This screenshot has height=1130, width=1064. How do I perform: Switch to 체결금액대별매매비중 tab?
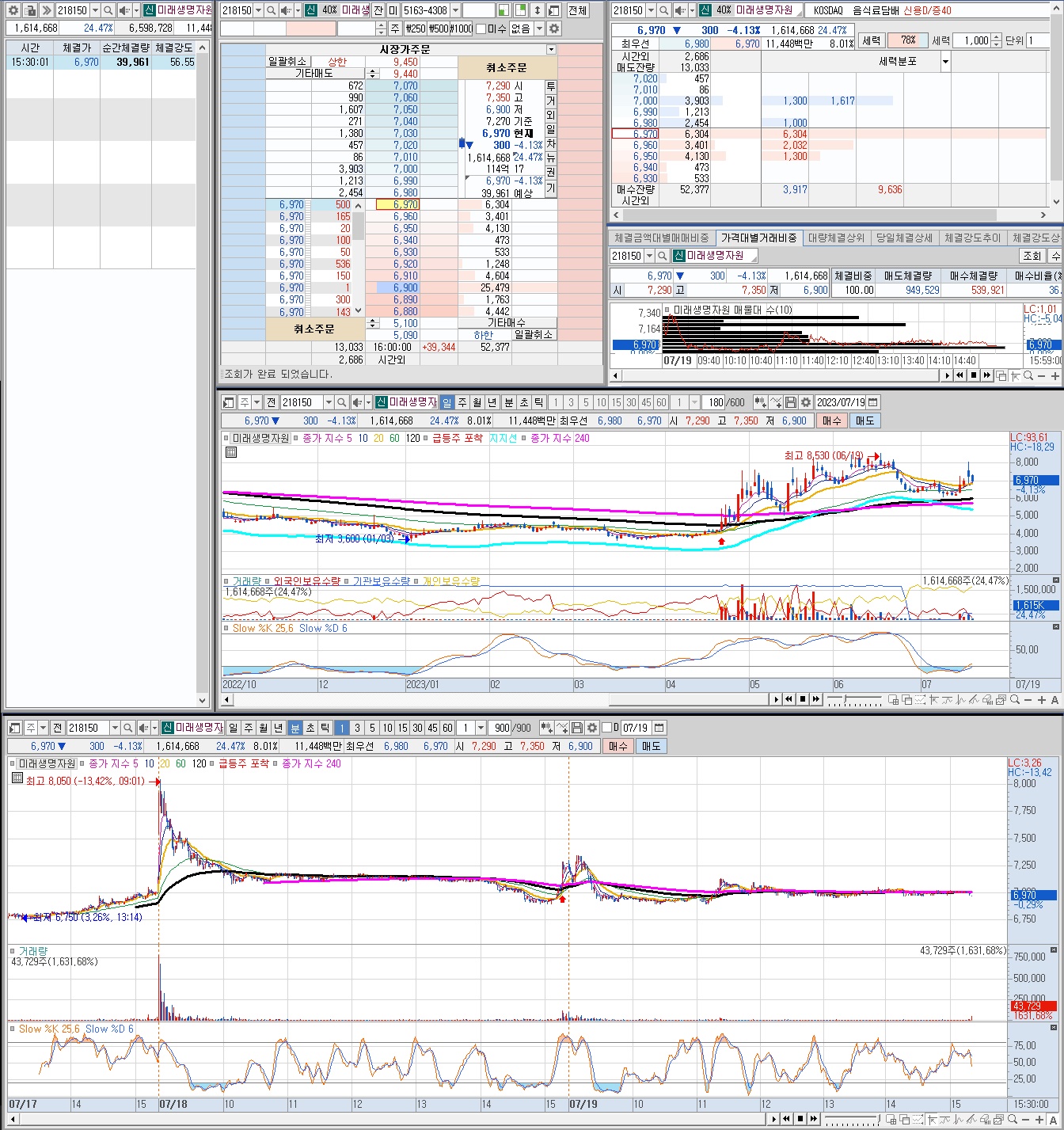662,238
